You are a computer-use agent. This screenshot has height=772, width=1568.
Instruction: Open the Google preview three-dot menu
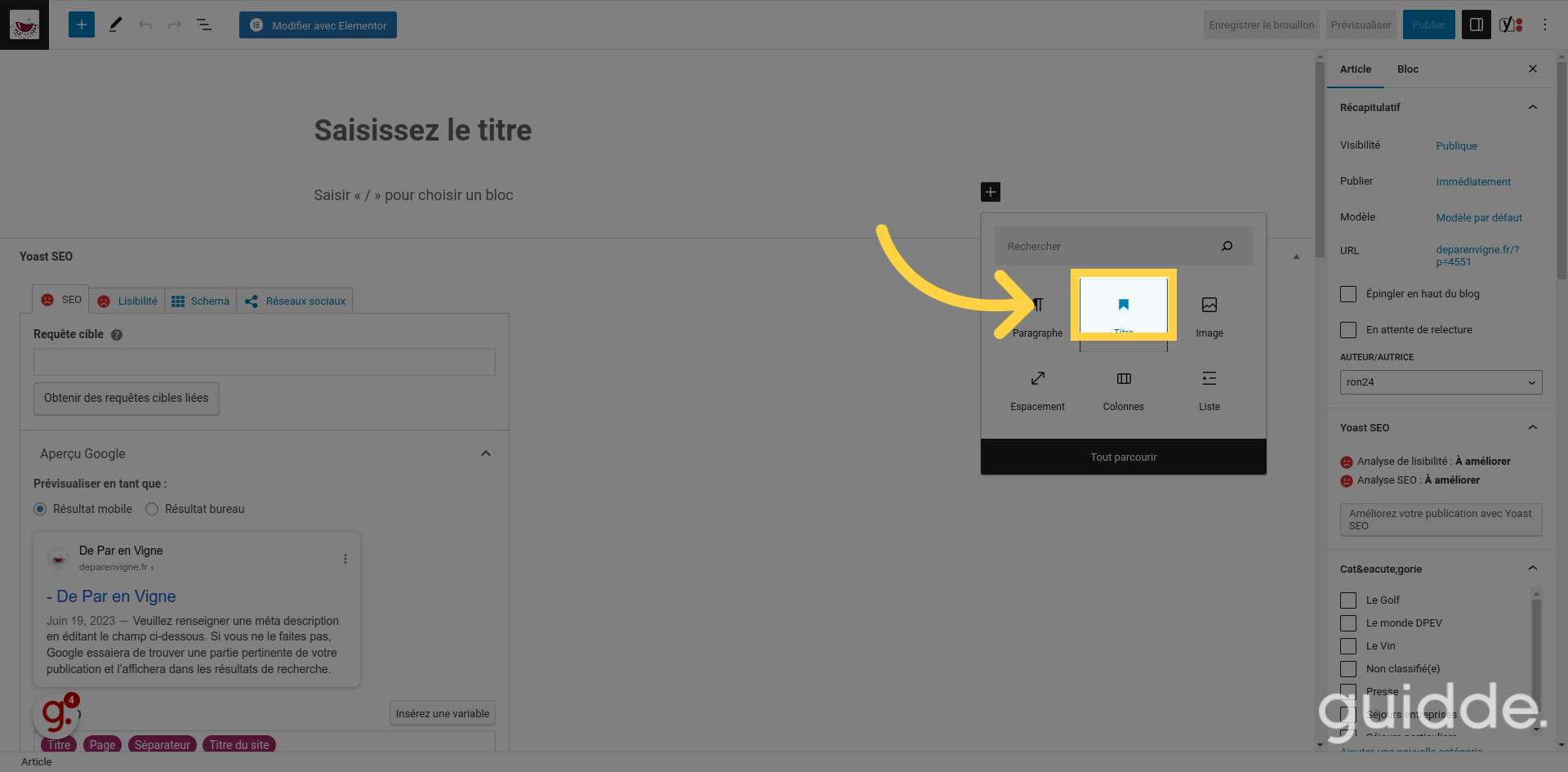345,559
